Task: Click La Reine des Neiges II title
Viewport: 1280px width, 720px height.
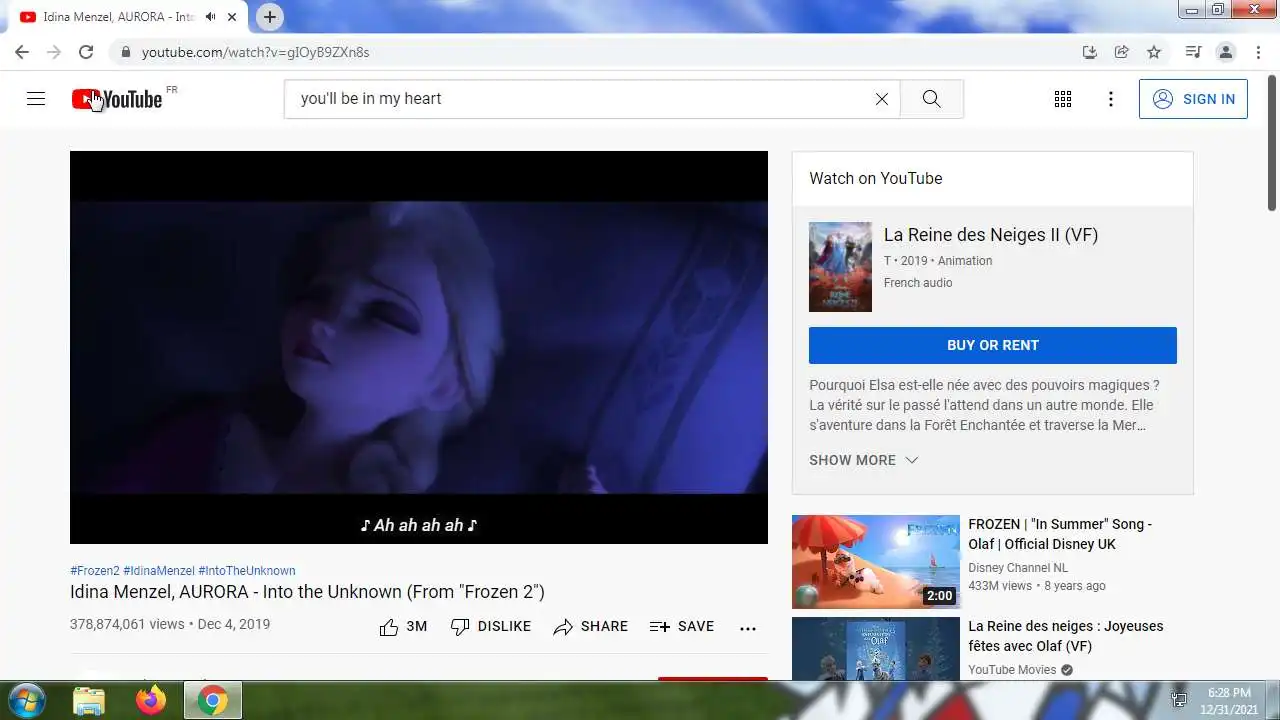Action: point(991,235)
